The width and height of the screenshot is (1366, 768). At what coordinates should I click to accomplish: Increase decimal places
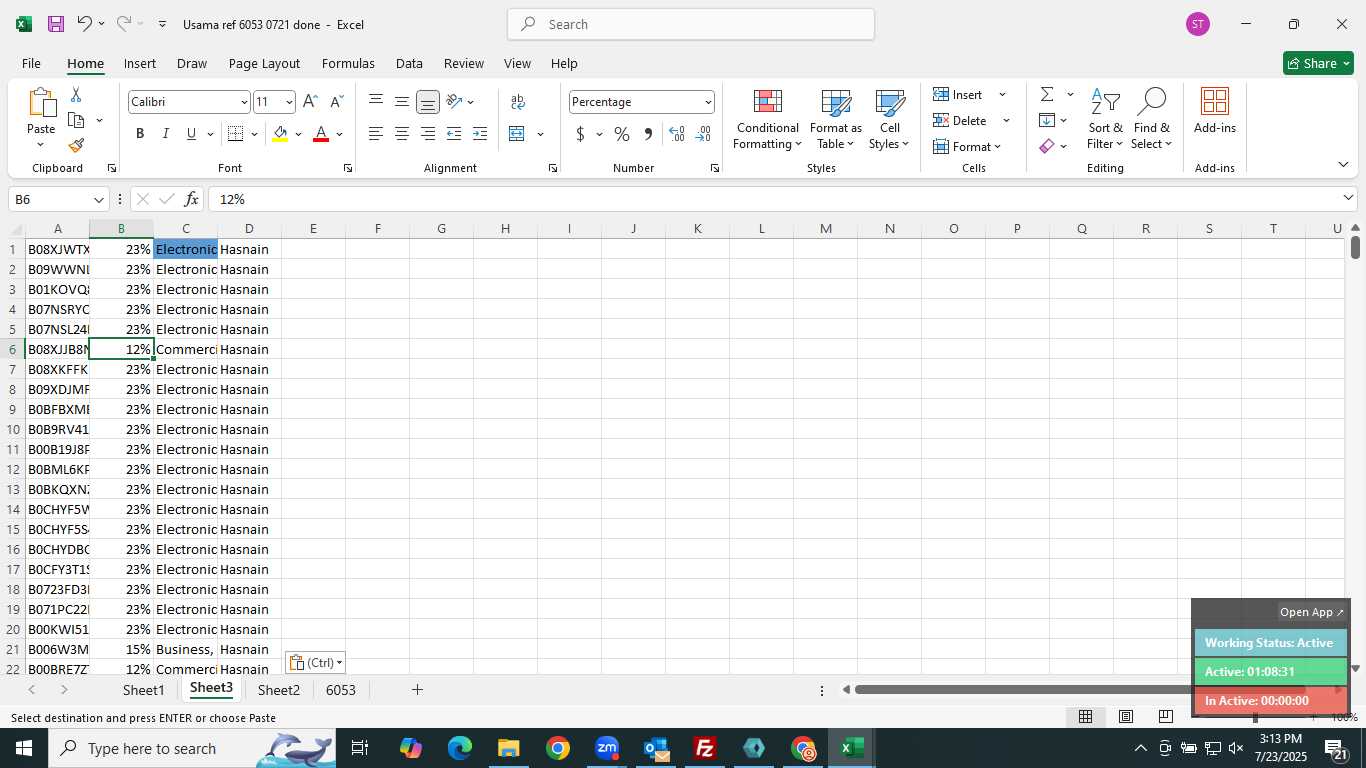[x=677, y=134]
